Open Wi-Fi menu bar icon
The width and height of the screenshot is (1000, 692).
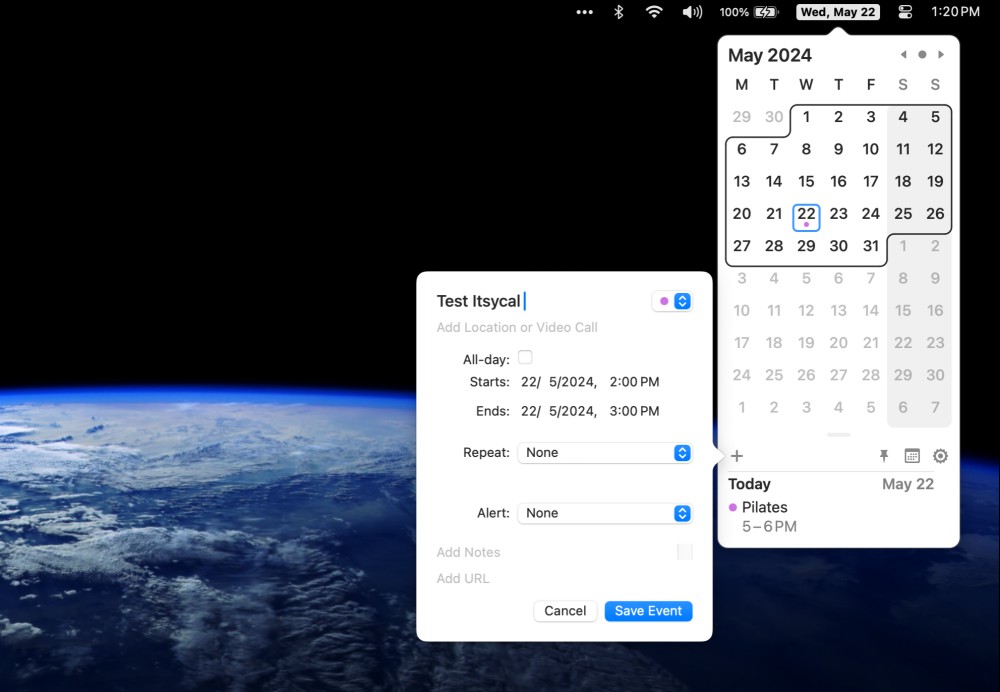click(x=654, y=12)
